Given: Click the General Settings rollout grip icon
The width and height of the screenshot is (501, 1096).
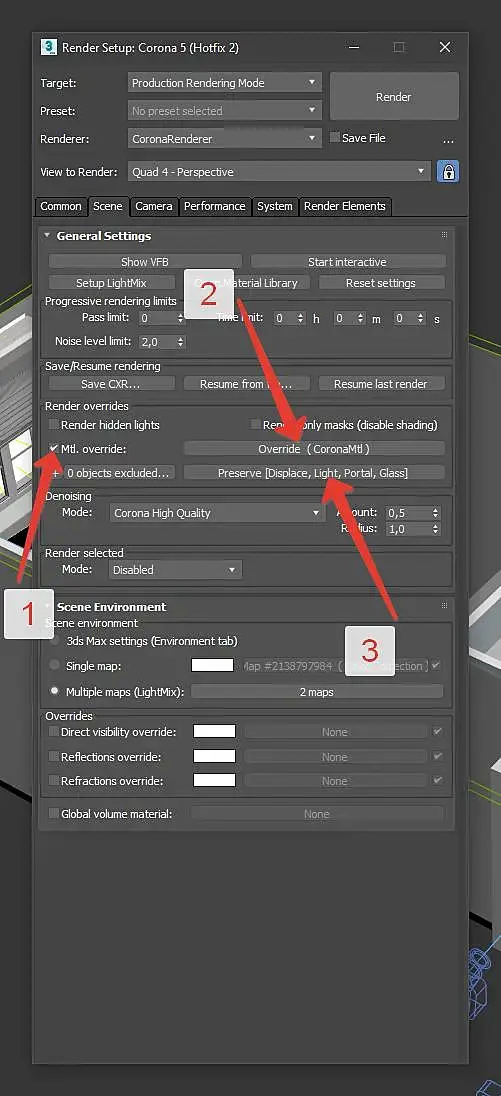Looking at the screenshot, I should pos(444,235).
